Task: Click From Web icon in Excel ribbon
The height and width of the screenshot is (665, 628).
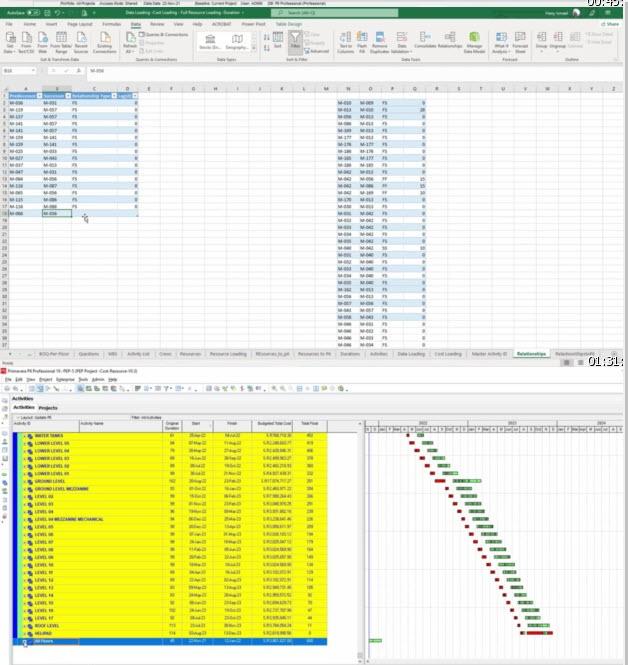Action: (42, 42)
